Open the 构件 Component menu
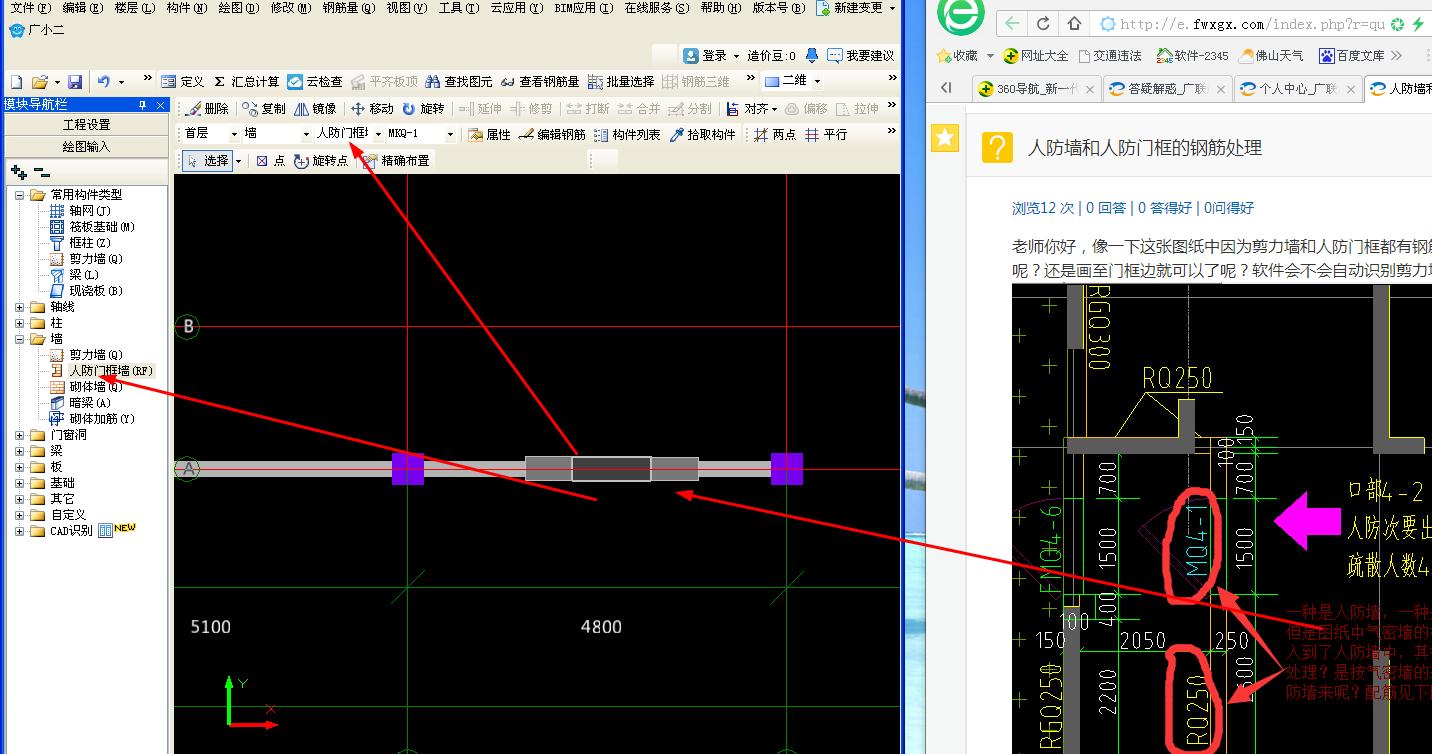Image resolution: width=1432 pixels, height=754 pixels. [186, 8]
